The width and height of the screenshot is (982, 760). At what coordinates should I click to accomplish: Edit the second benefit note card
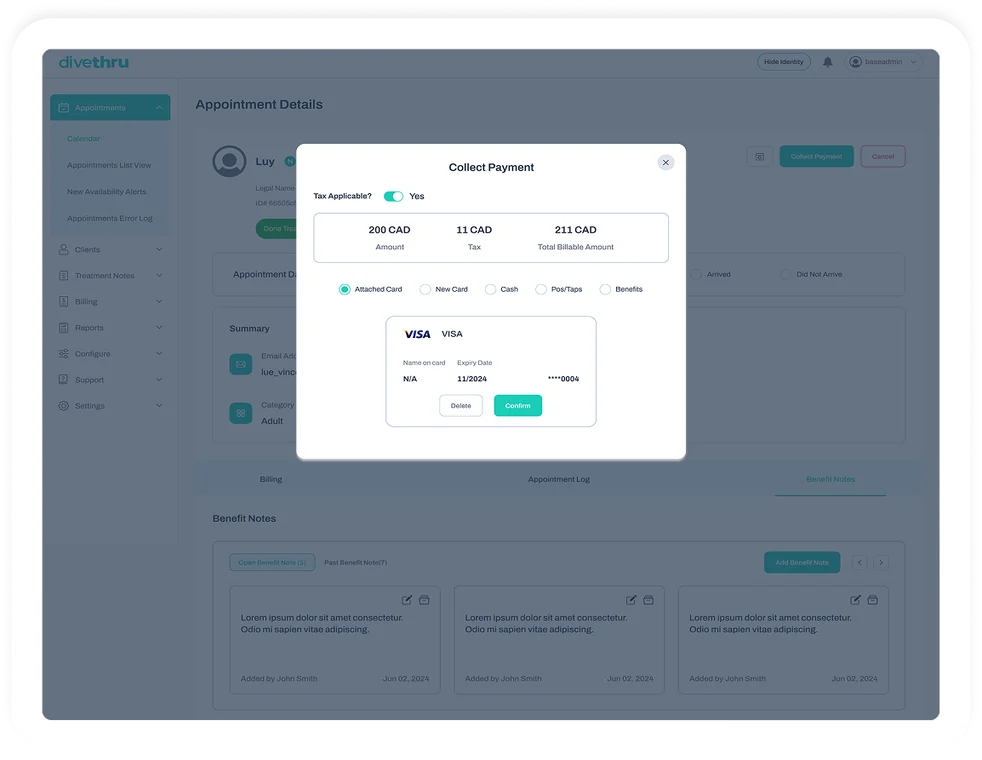631,600
